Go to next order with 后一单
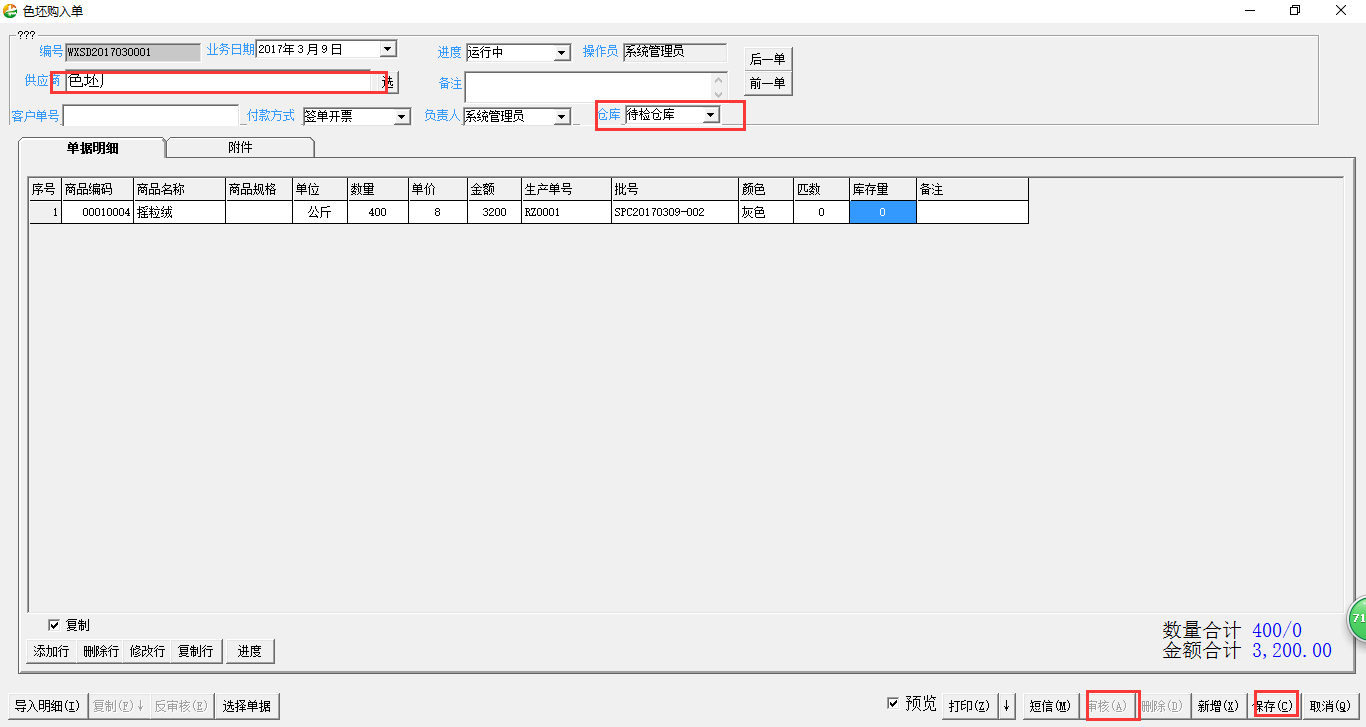The height and width of the screenshot is (727, 1366). [768, 59]
